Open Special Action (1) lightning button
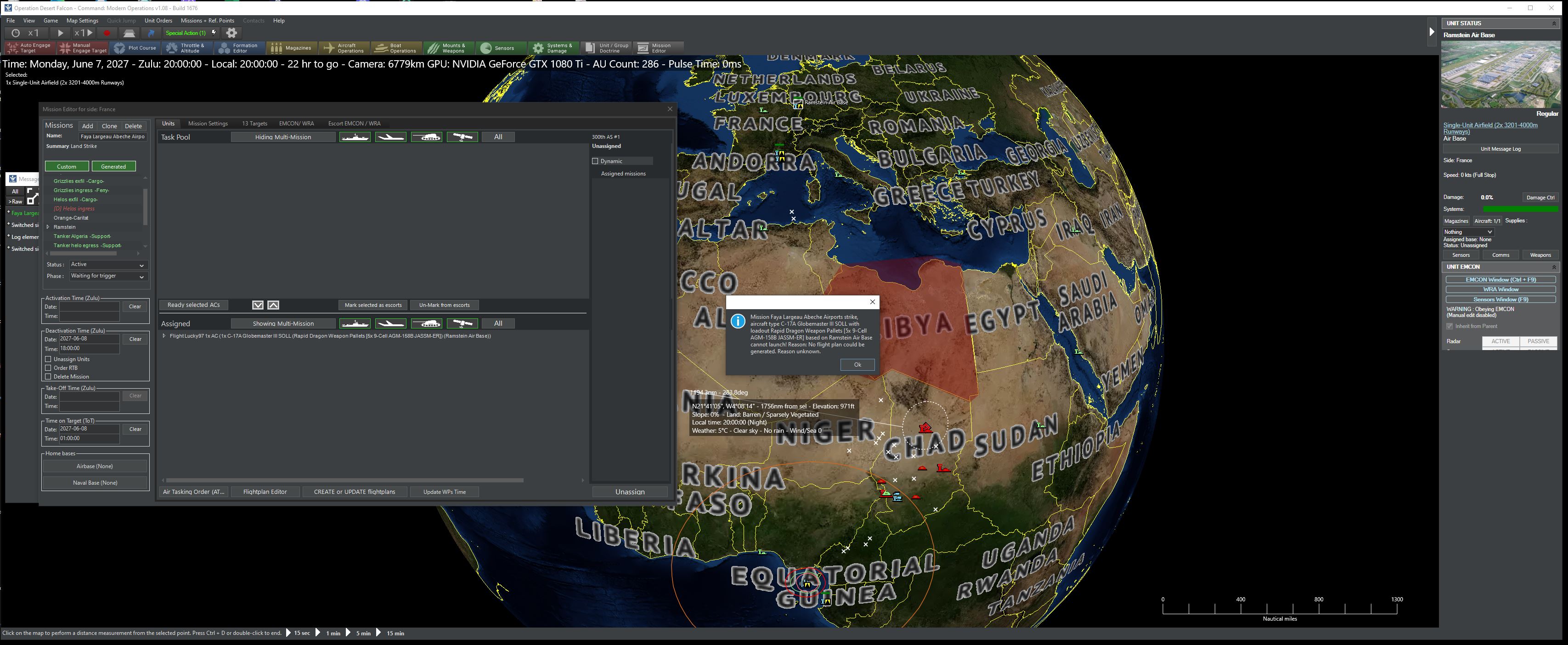1568x645 pixels. click(x=191, y=33)
